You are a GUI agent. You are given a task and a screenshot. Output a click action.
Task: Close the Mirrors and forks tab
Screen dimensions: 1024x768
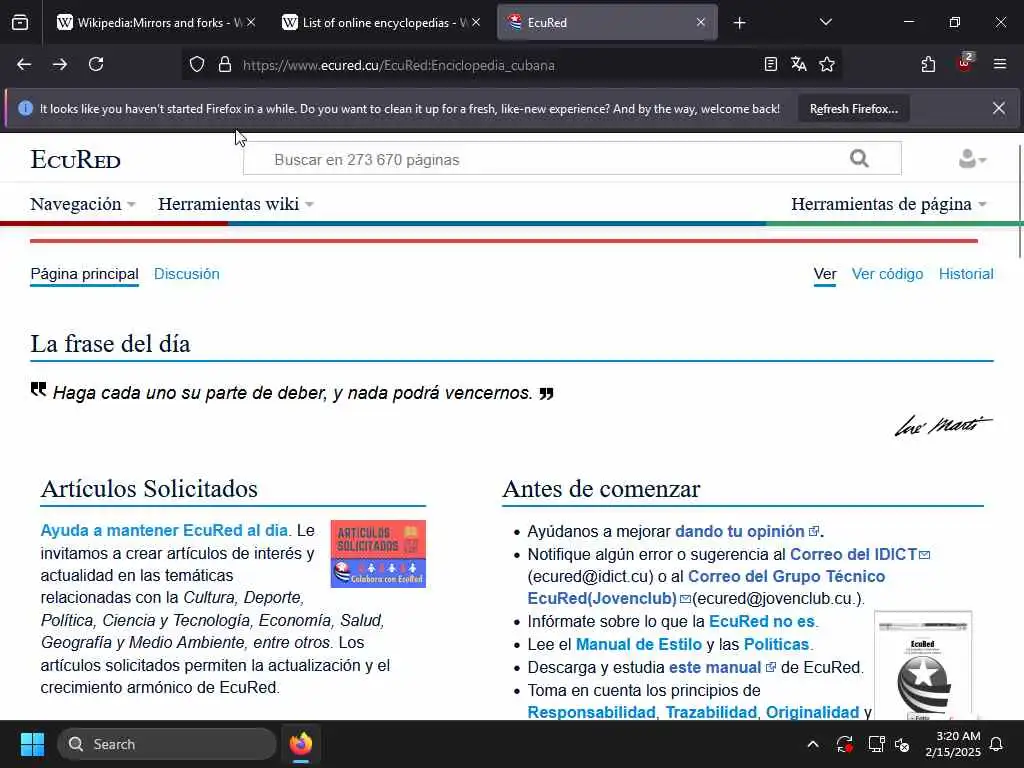coord(251,22)
